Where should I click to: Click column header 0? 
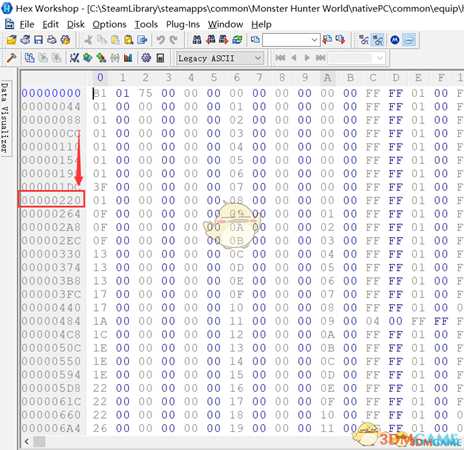(x=100, y=78)
